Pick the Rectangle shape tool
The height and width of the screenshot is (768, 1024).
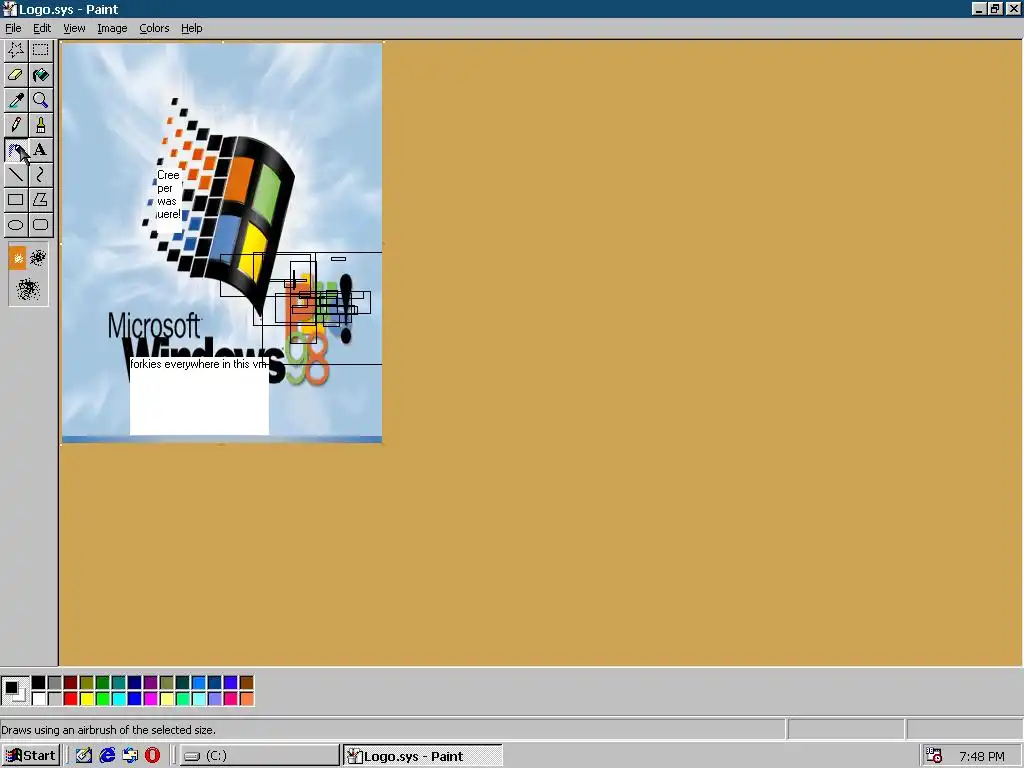[x=16, y=200]
